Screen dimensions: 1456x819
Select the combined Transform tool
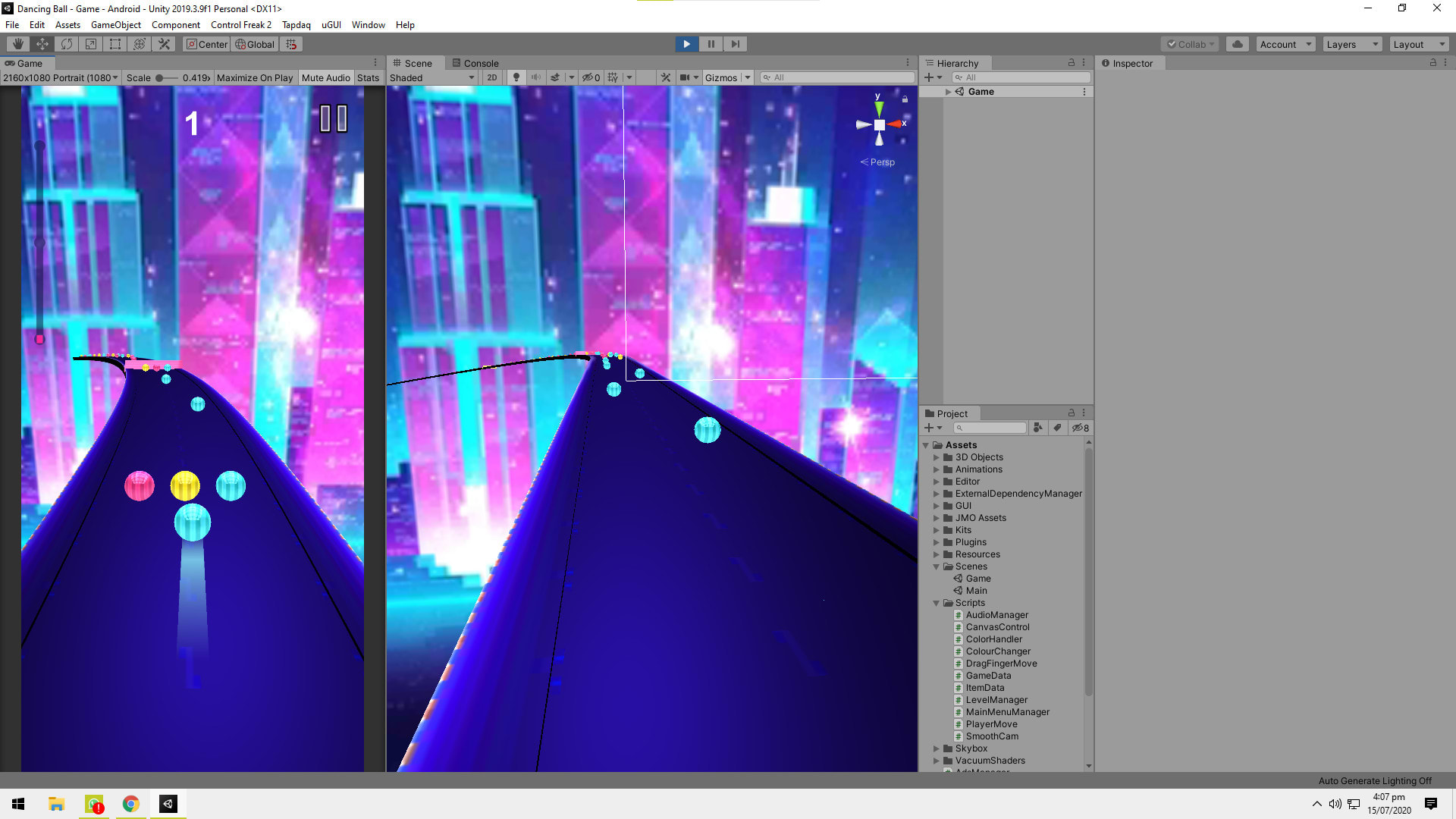[x=140, y=44]
